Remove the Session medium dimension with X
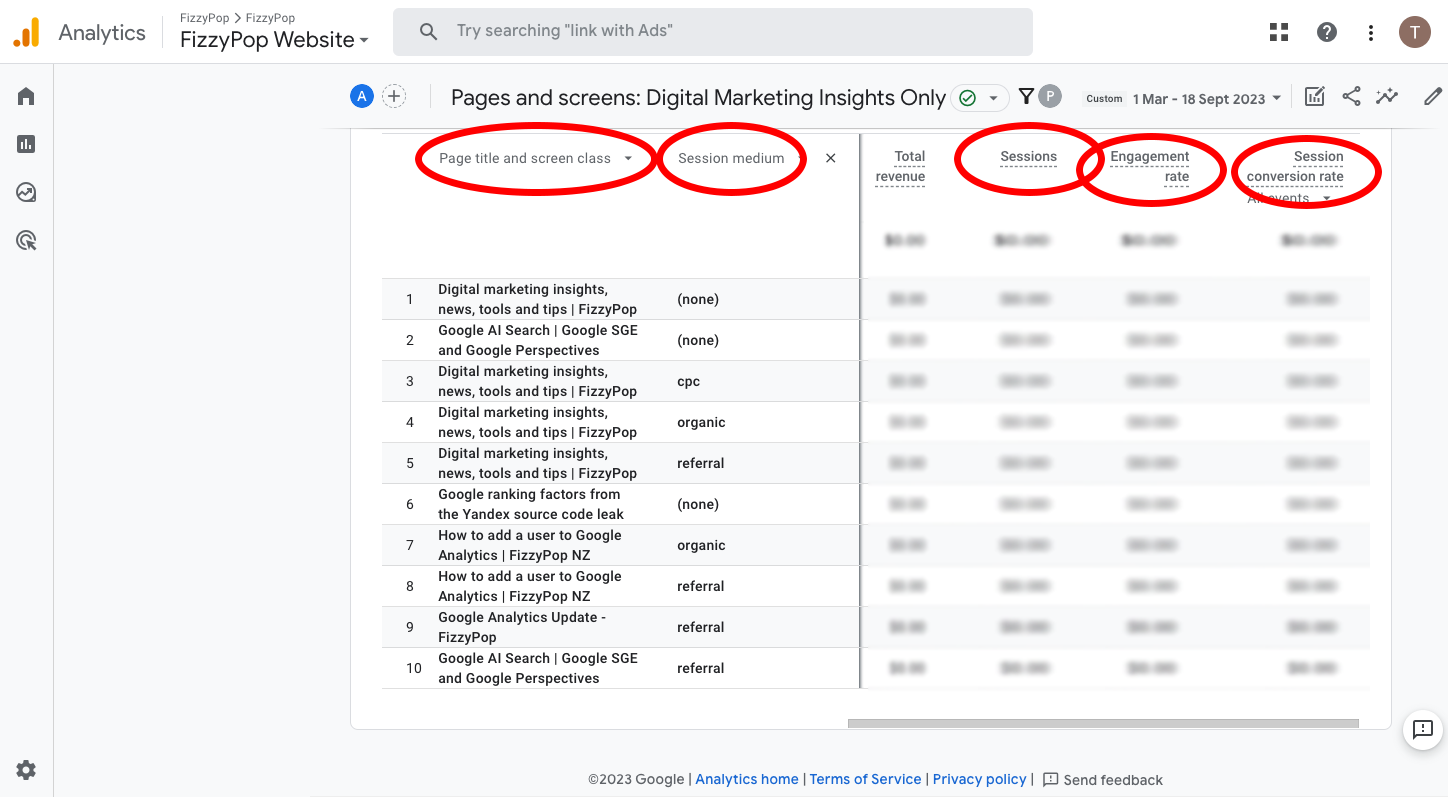This screenshot has width=1448, height=797. click(x=830, y=158)
